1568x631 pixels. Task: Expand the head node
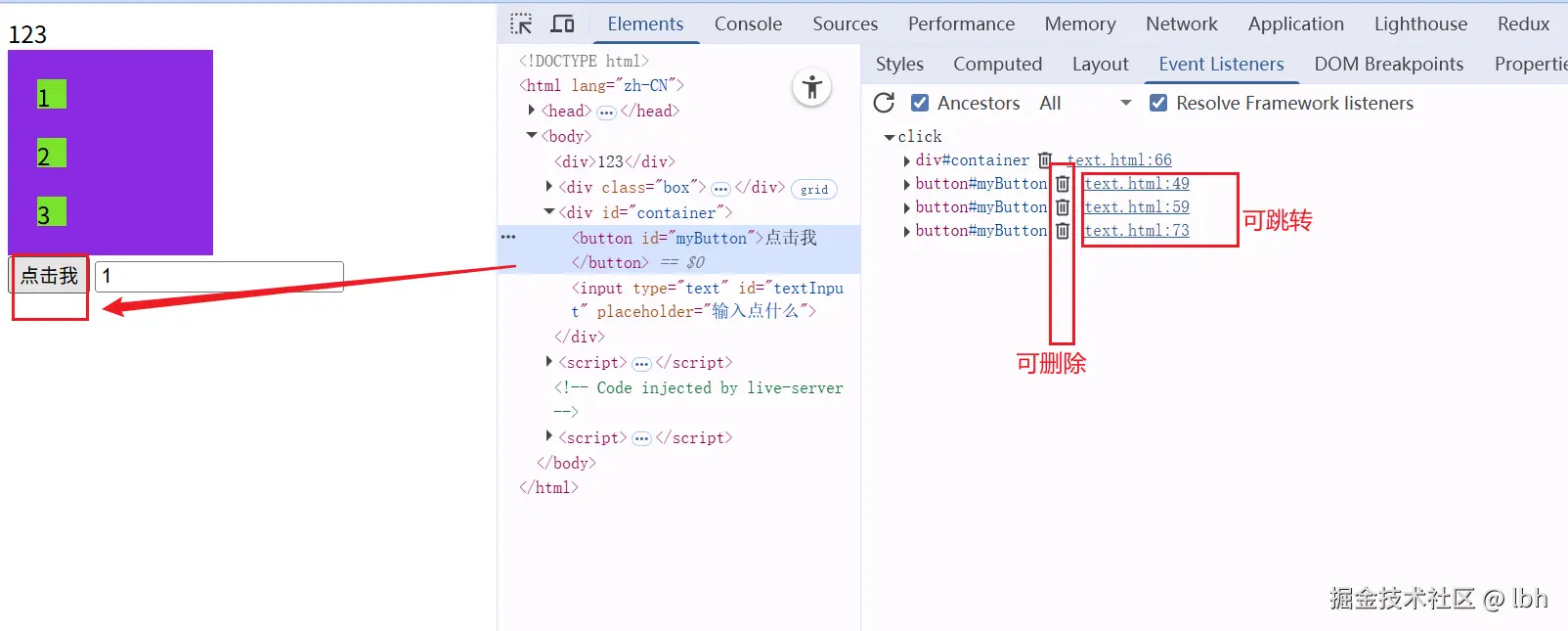[531, 111]
